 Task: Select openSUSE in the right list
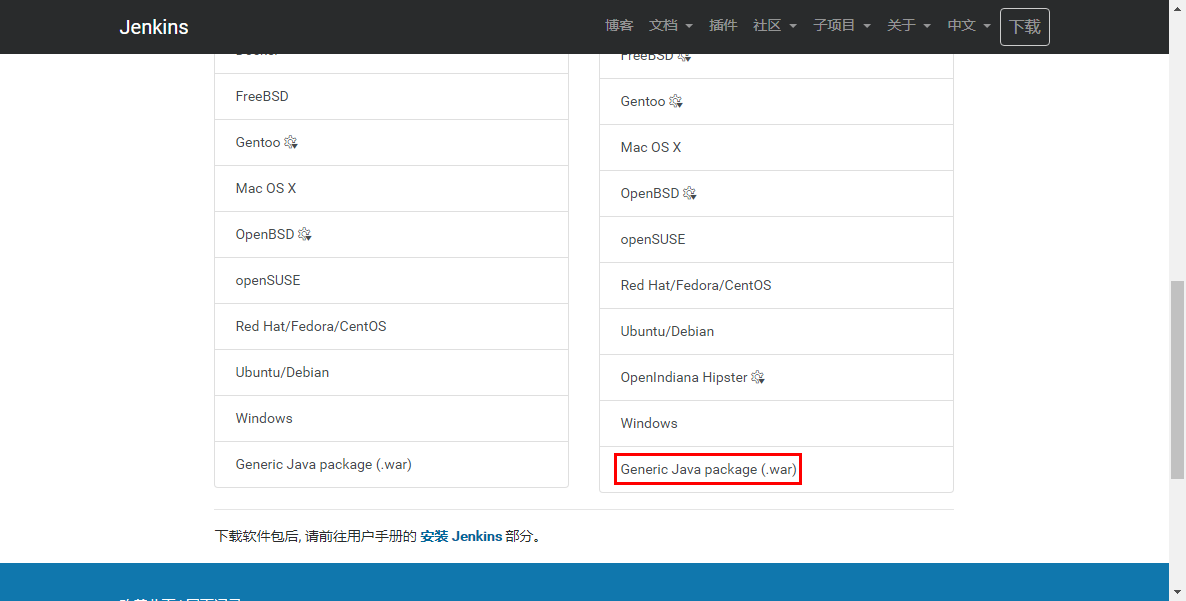coord(776,240)
